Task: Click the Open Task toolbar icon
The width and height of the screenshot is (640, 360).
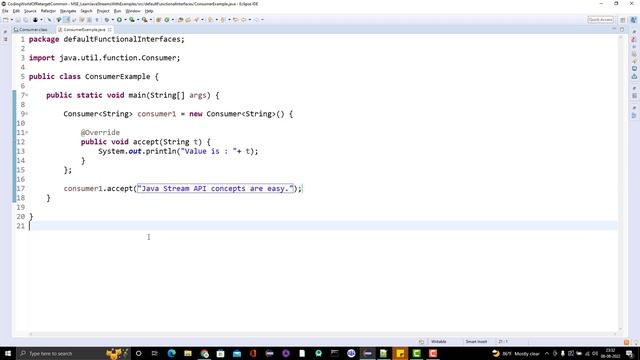Action: click(x=188, y=20)
